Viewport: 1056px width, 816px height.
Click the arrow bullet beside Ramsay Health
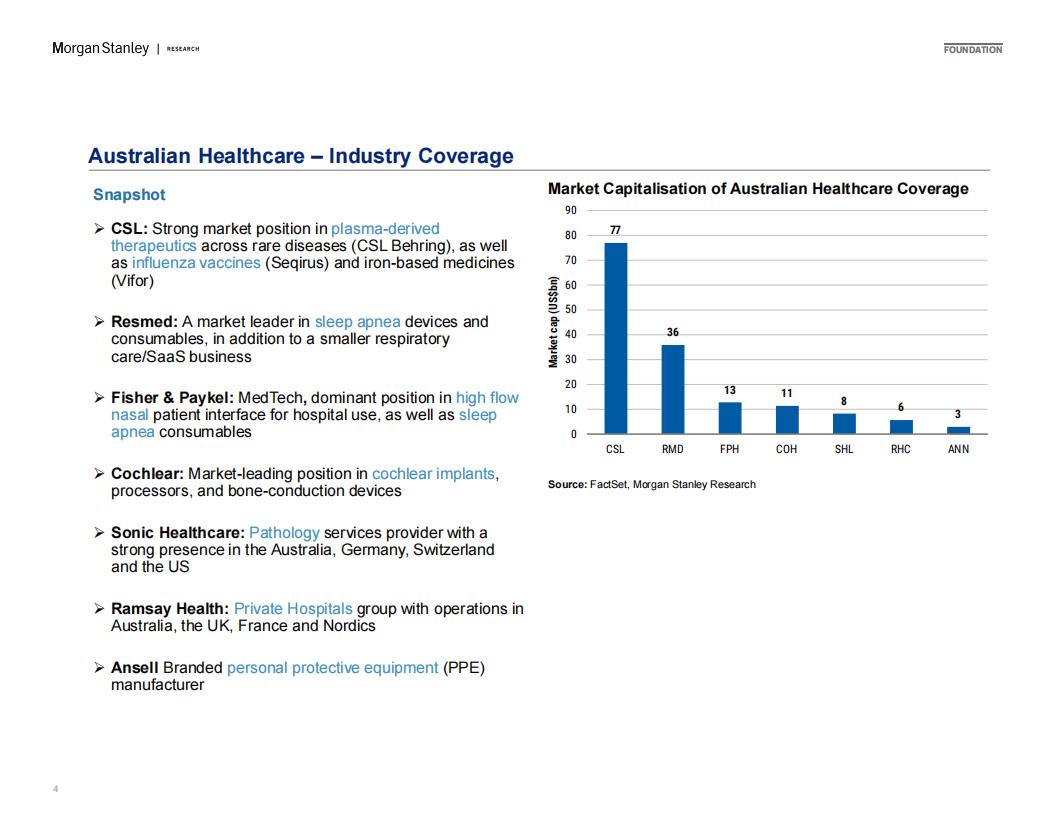pyautogui.click(x=99, y=609)
